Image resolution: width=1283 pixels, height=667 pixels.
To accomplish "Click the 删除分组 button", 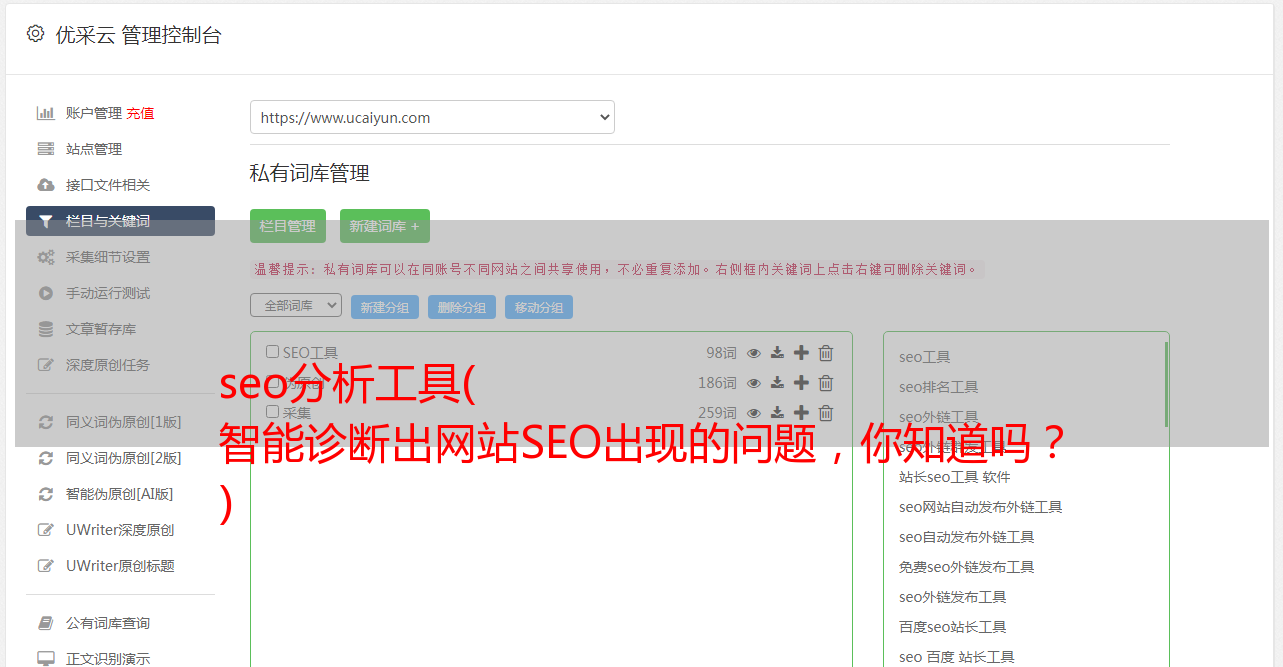I will click(x=462, y=307).
